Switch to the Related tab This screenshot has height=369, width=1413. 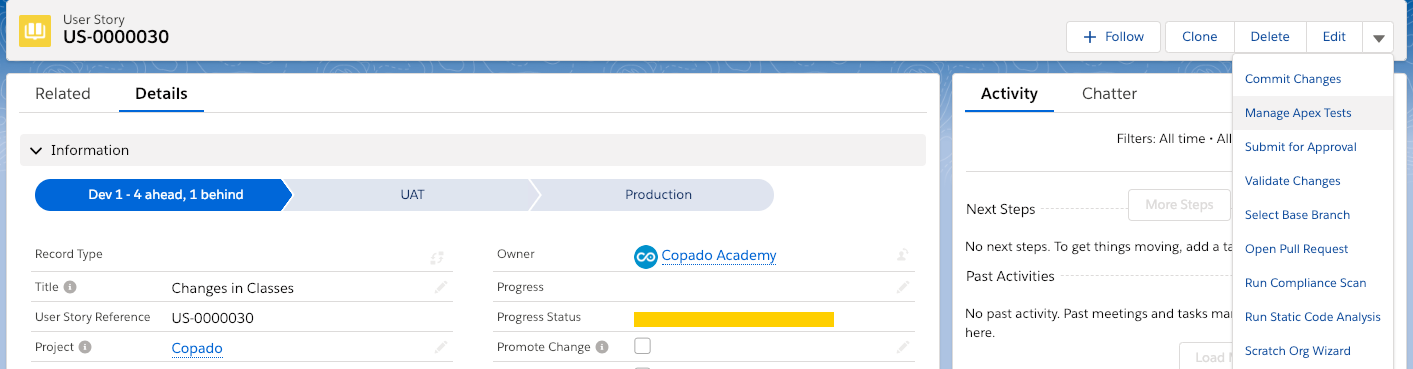tap(63, 93)
